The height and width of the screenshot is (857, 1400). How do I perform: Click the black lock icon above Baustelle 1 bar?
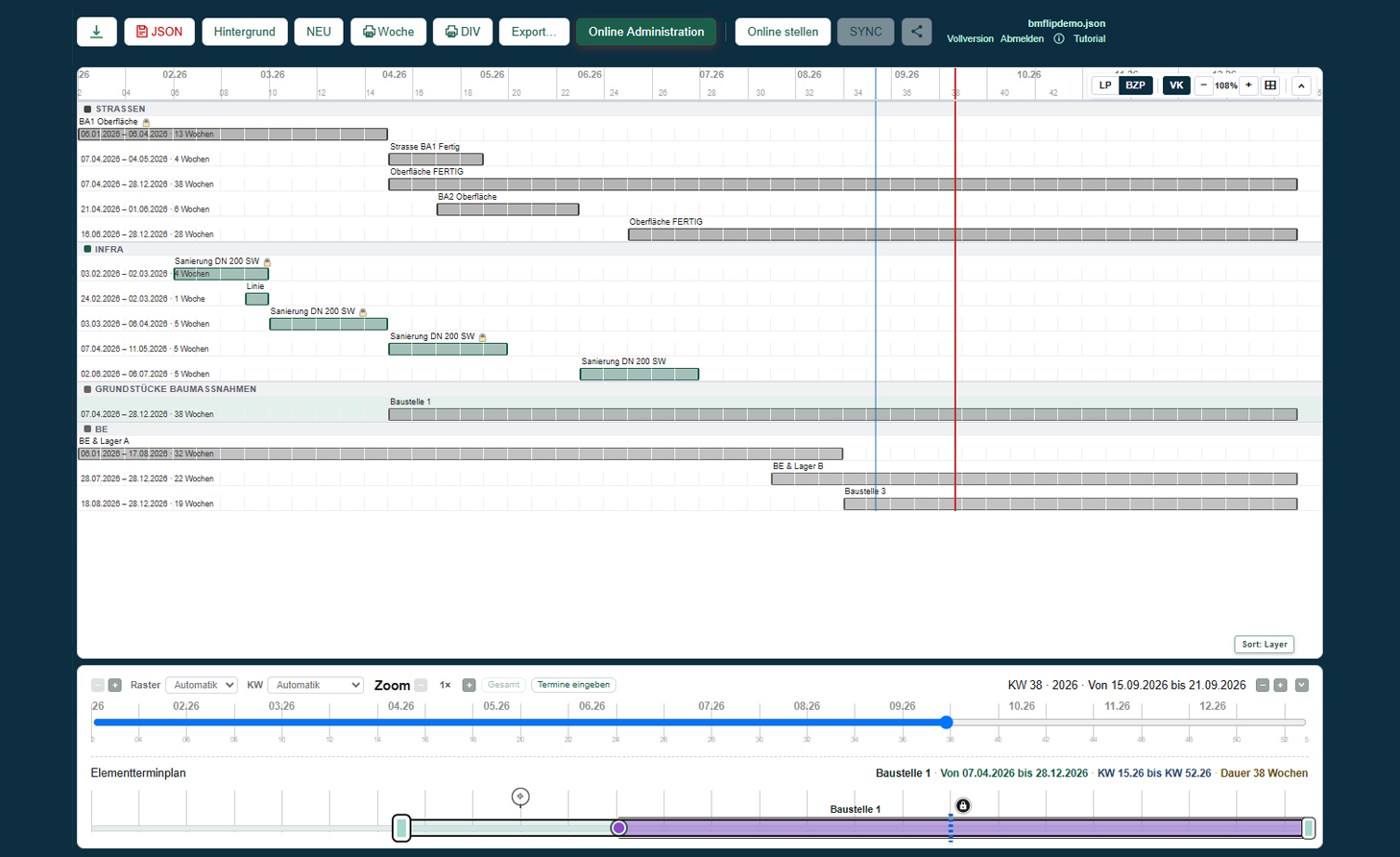tap(963, 806)
